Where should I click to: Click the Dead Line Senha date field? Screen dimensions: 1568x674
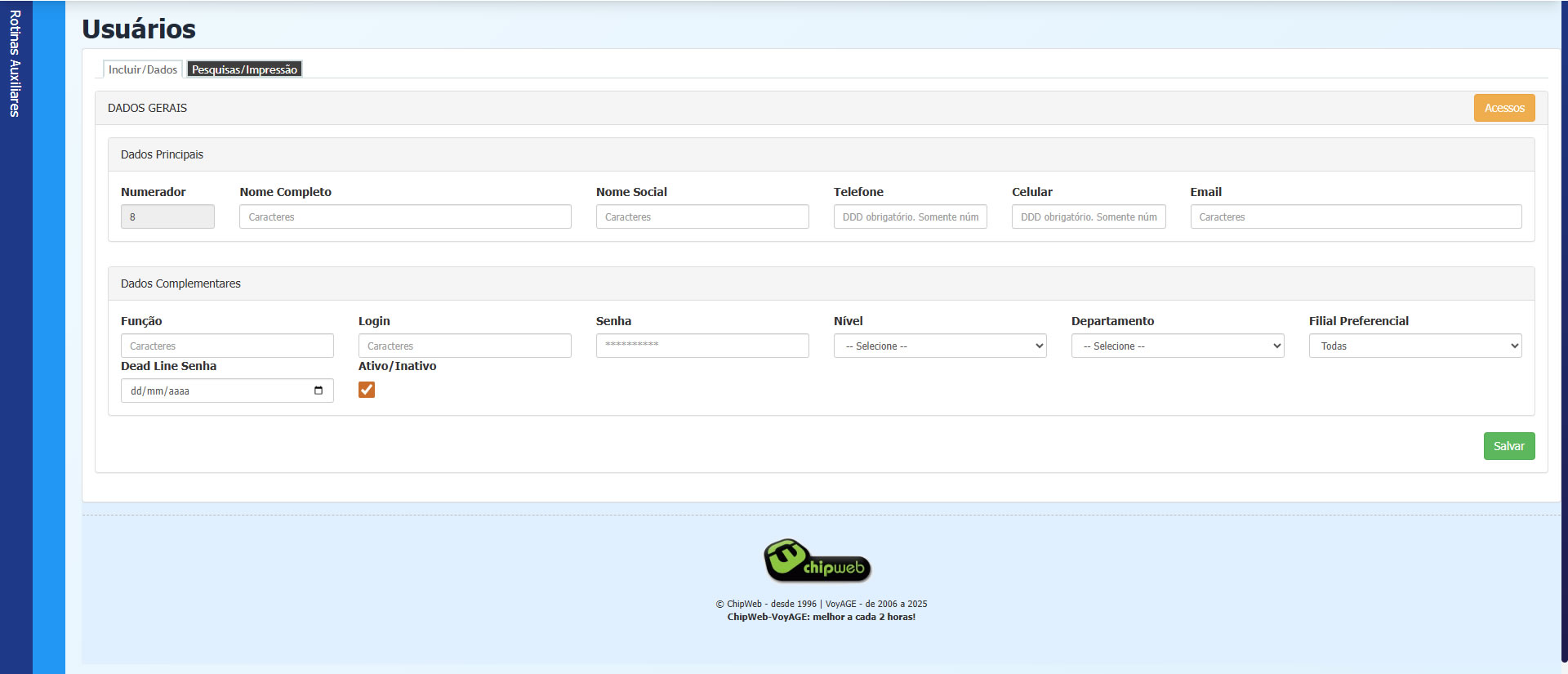[227, 391]
